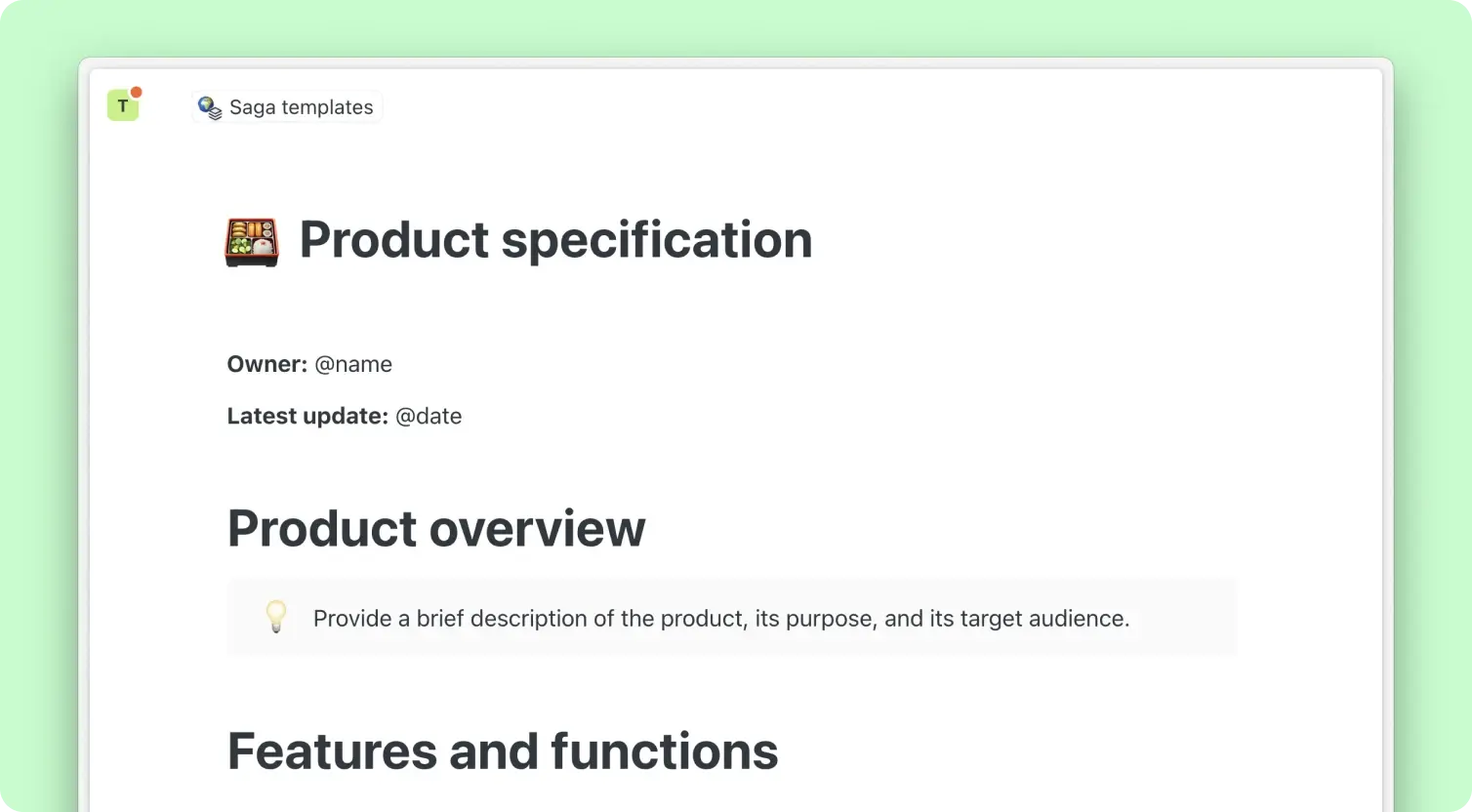Image resolution: width=1472 pixels, height=812 pixels.
Task: Click the word "Product" in overview heading
Action: point(321,528)
